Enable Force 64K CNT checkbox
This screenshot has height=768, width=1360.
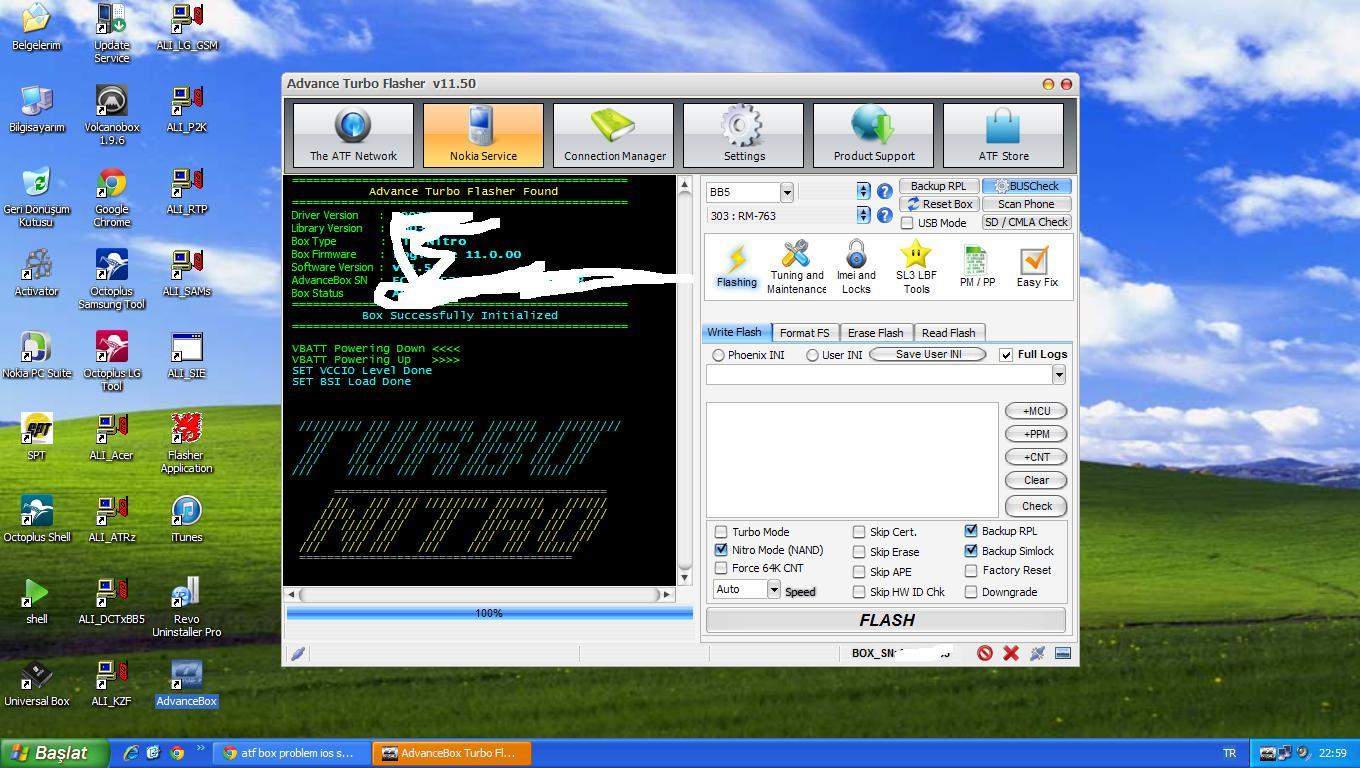click(721, 568)
